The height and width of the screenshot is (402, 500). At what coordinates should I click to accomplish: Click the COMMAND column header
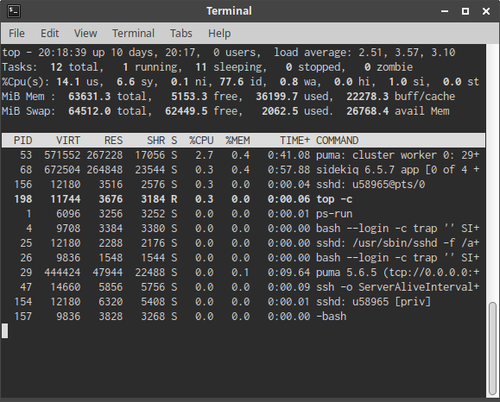pos(337,140)
